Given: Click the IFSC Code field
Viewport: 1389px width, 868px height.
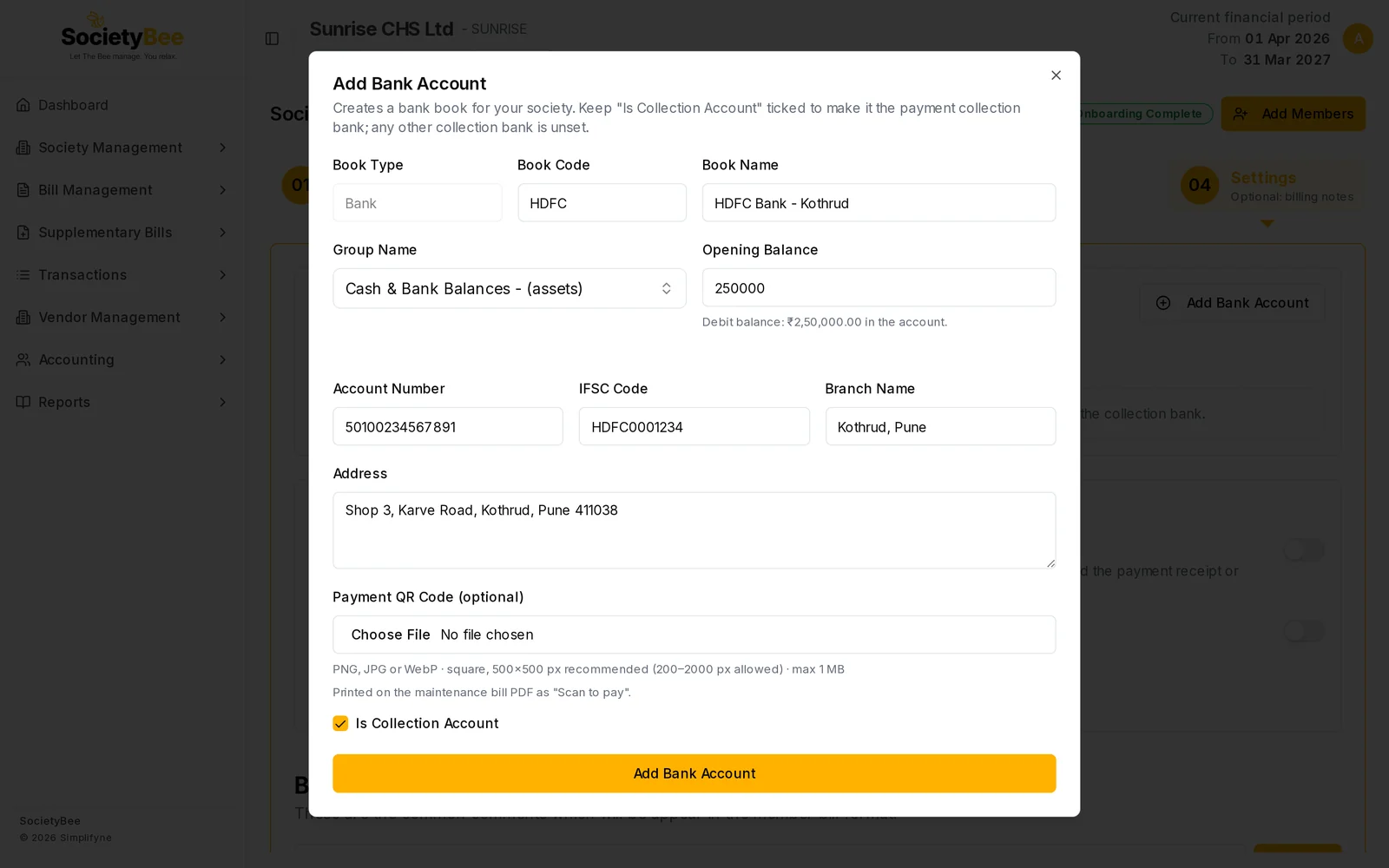Looking at the screenshot, I should 694,426.
